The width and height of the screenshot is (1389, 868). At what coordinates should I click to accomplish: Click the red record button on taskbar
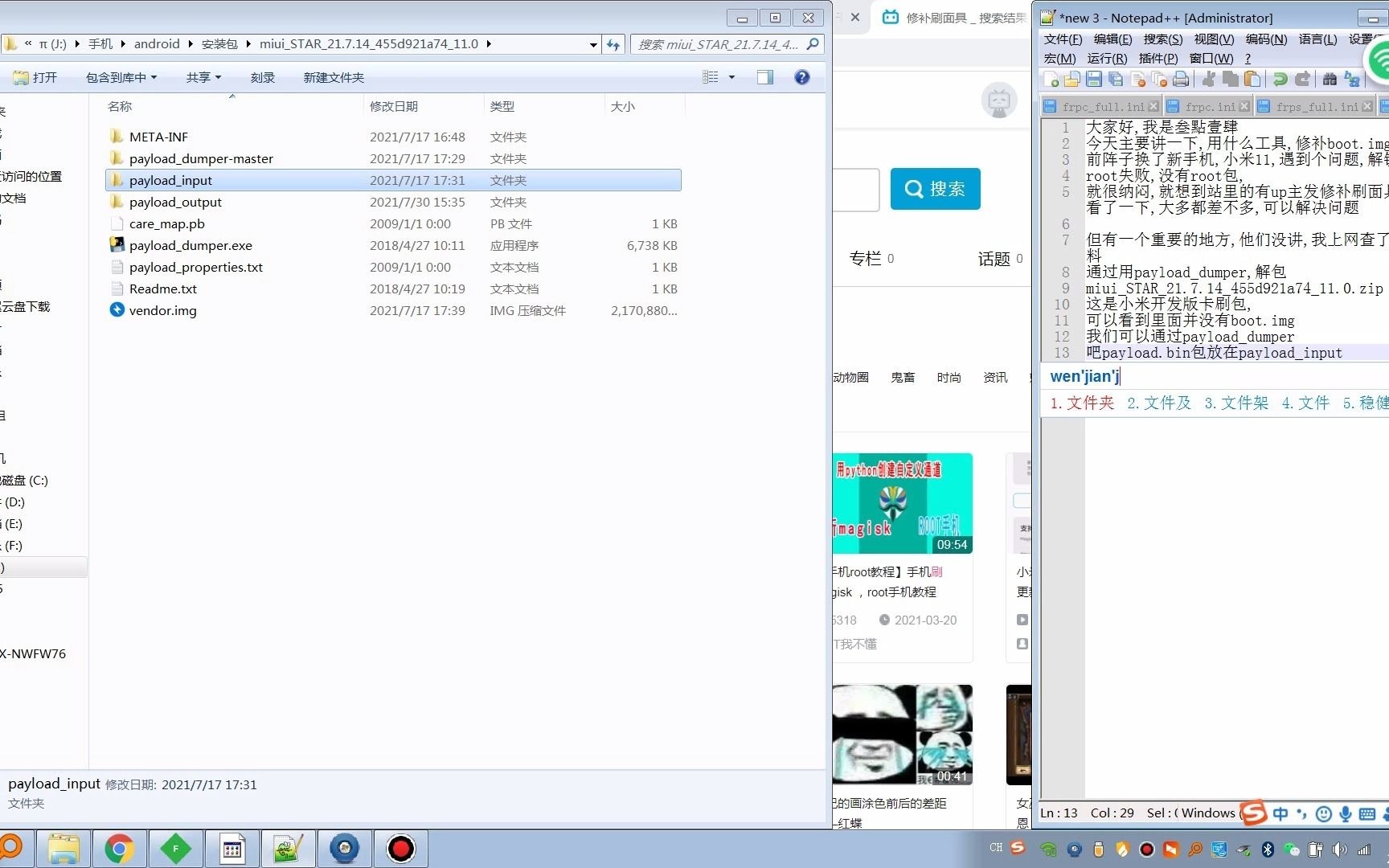tap(400, 849)
